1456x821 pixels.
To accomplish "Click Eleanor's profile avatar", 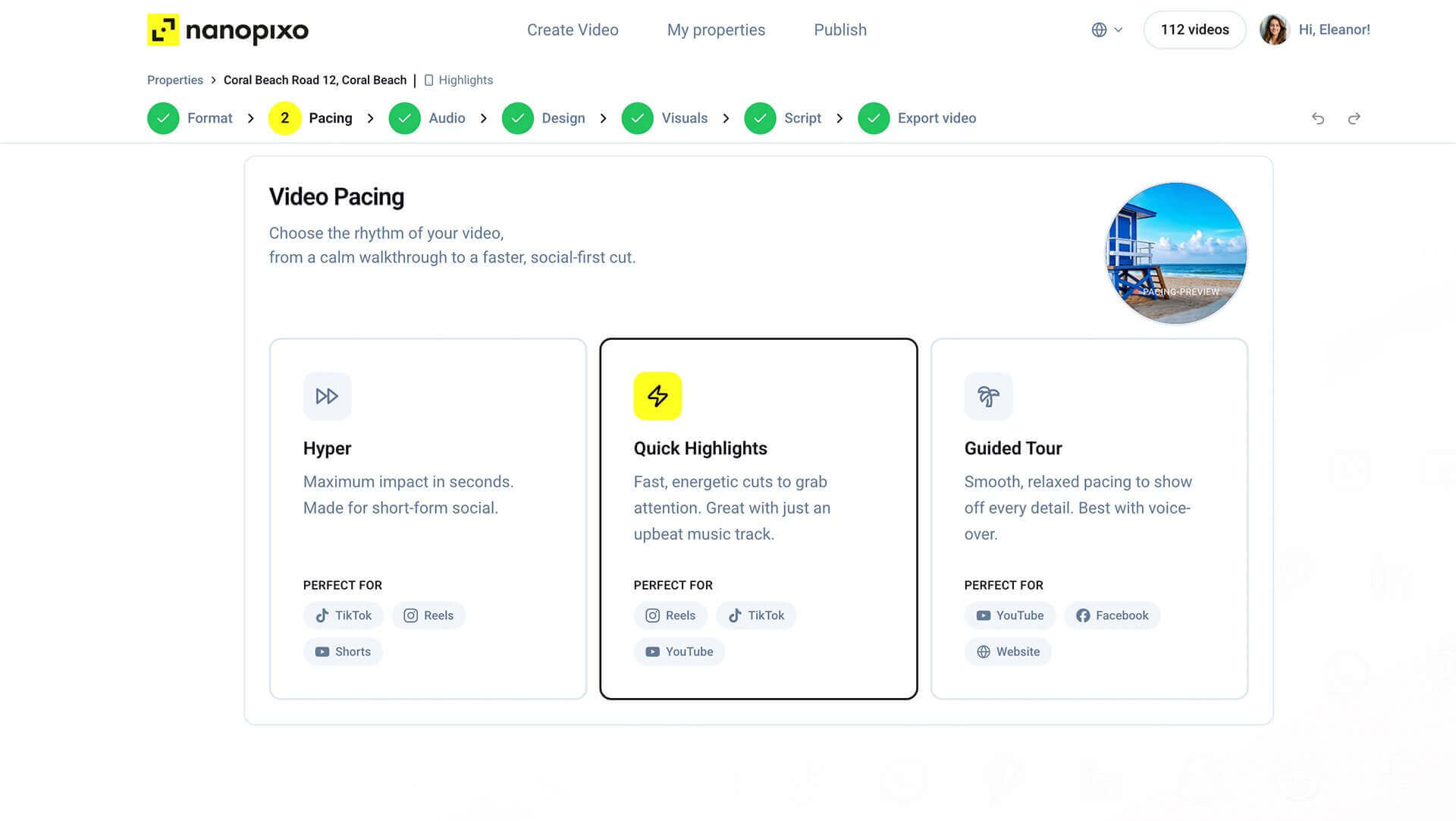I will tap(1275, 30).
